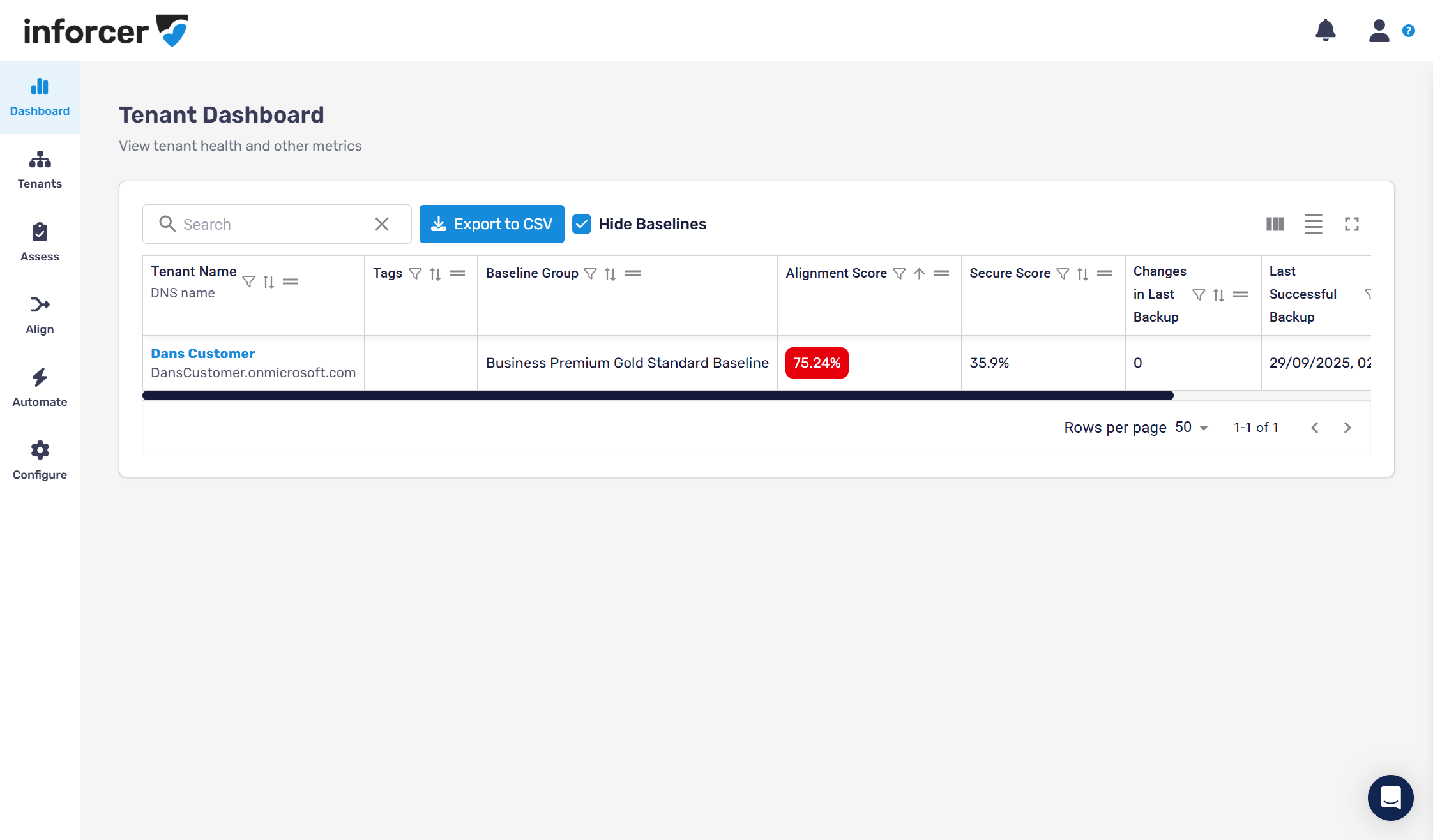Image resolution: width=1433 pixels, height=840 pixels.
Task: Sort by Secure Score column
Action: (x=1082, y=274)
